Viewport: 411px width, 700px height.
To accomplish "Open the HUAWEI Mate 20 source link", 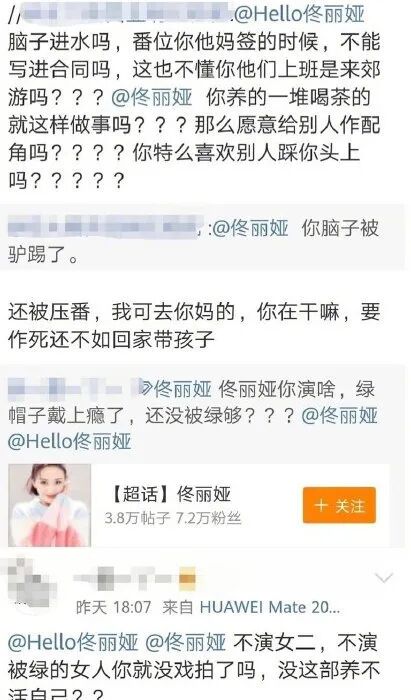I will point(270,607).
